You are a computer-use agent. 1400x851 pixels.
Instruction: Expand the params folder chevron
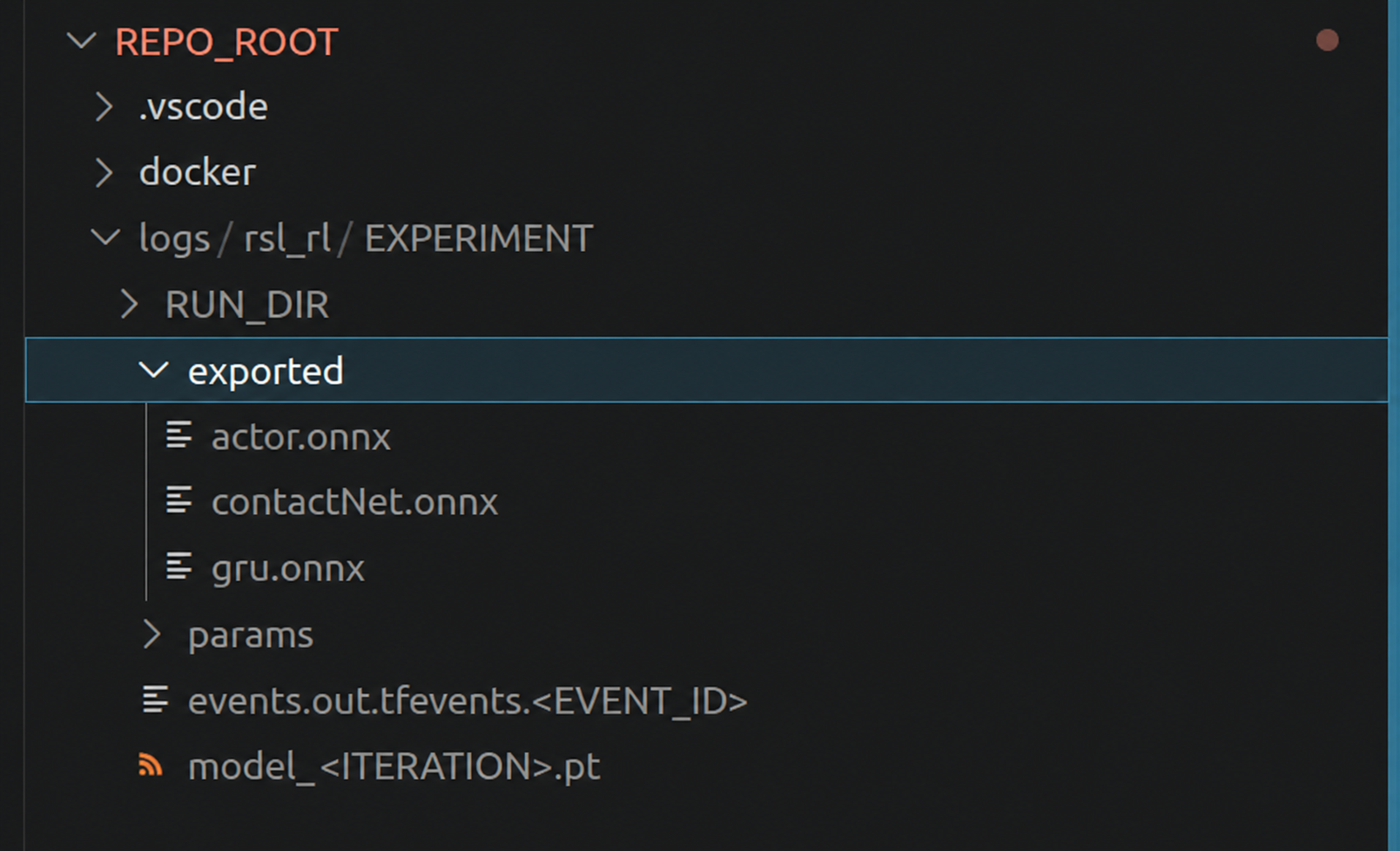pos(152,634)
